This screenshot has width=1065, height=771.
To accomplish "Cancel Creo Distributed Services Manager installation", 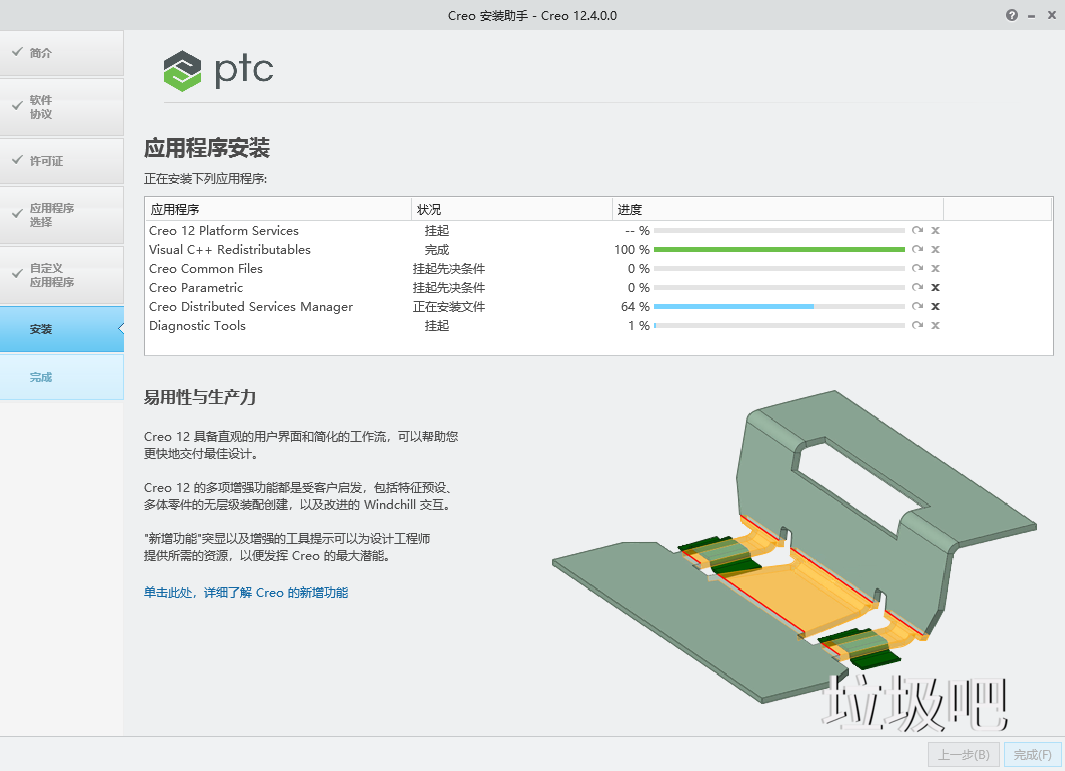I will tap(935, 307).
